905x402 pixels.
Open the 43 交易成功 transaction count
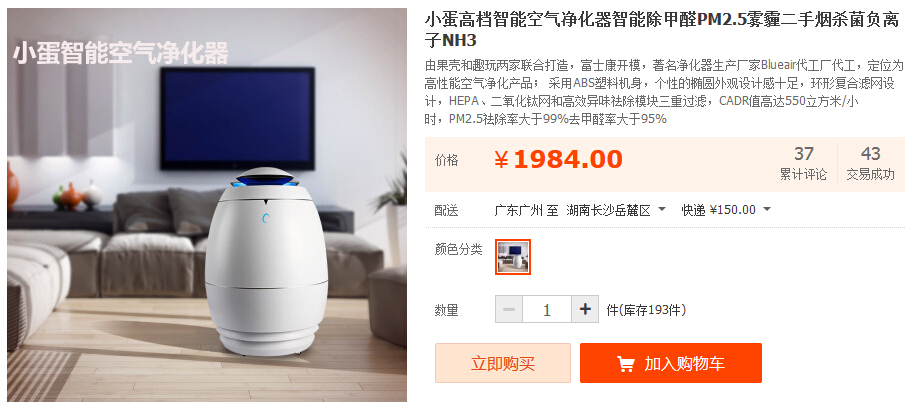(870, 163)
